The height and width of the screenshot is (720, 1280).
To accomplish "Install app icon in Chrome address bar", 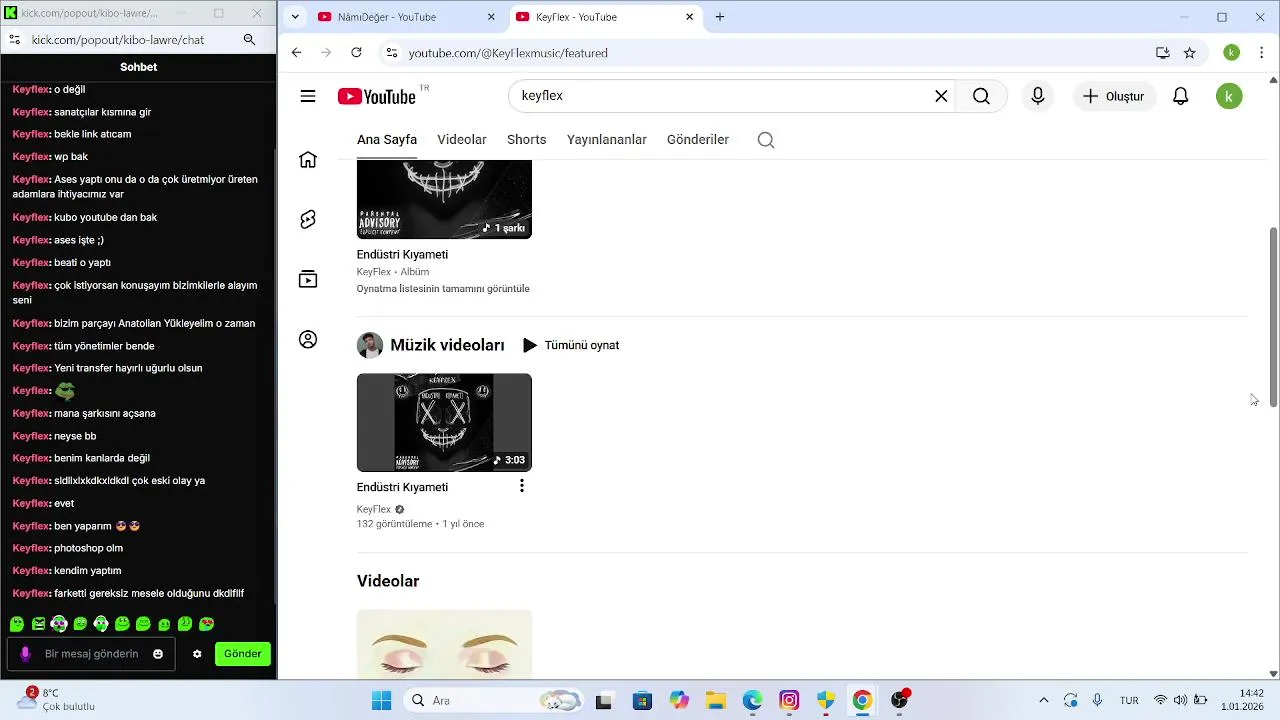I will 1162,53.
